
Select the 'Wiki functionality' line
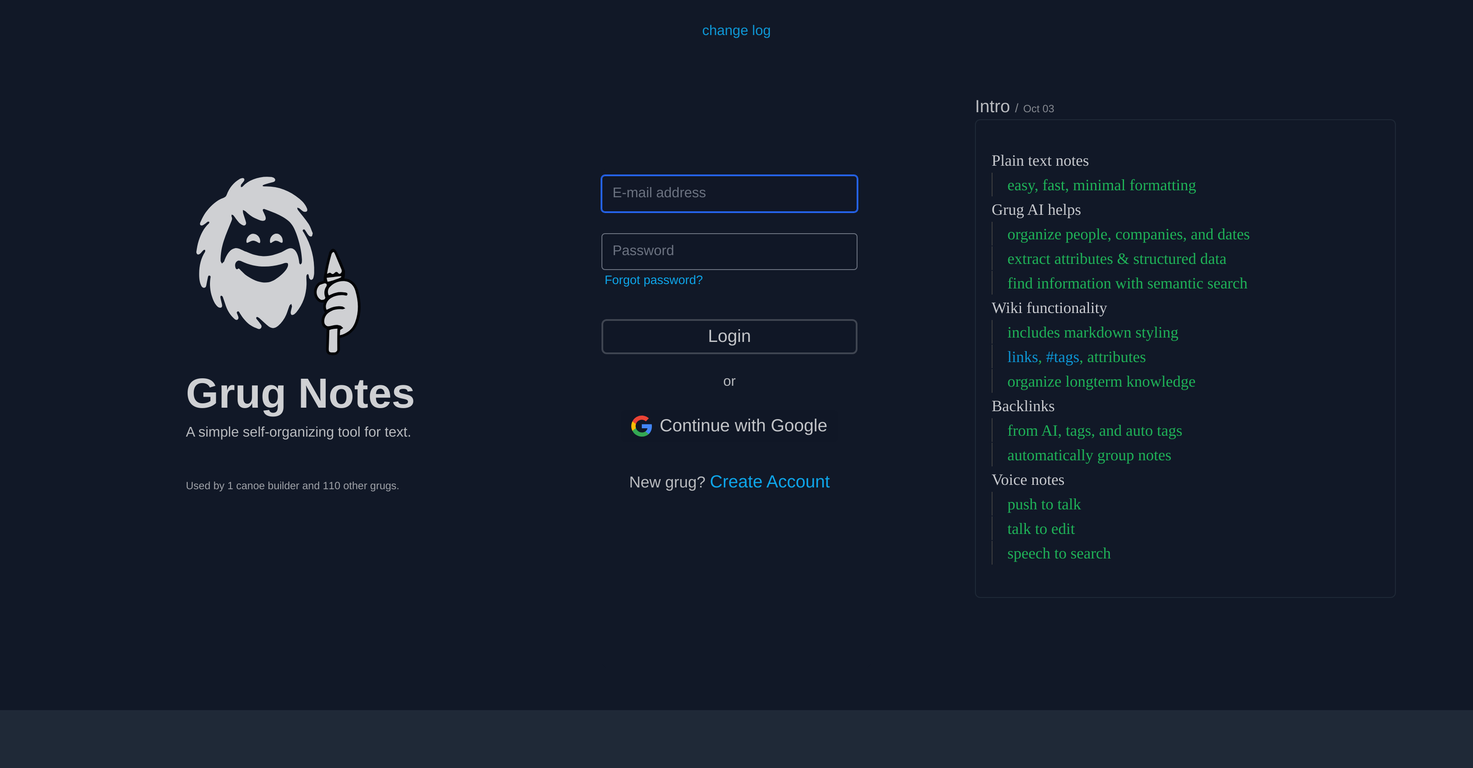click(x=1049, y=308)
